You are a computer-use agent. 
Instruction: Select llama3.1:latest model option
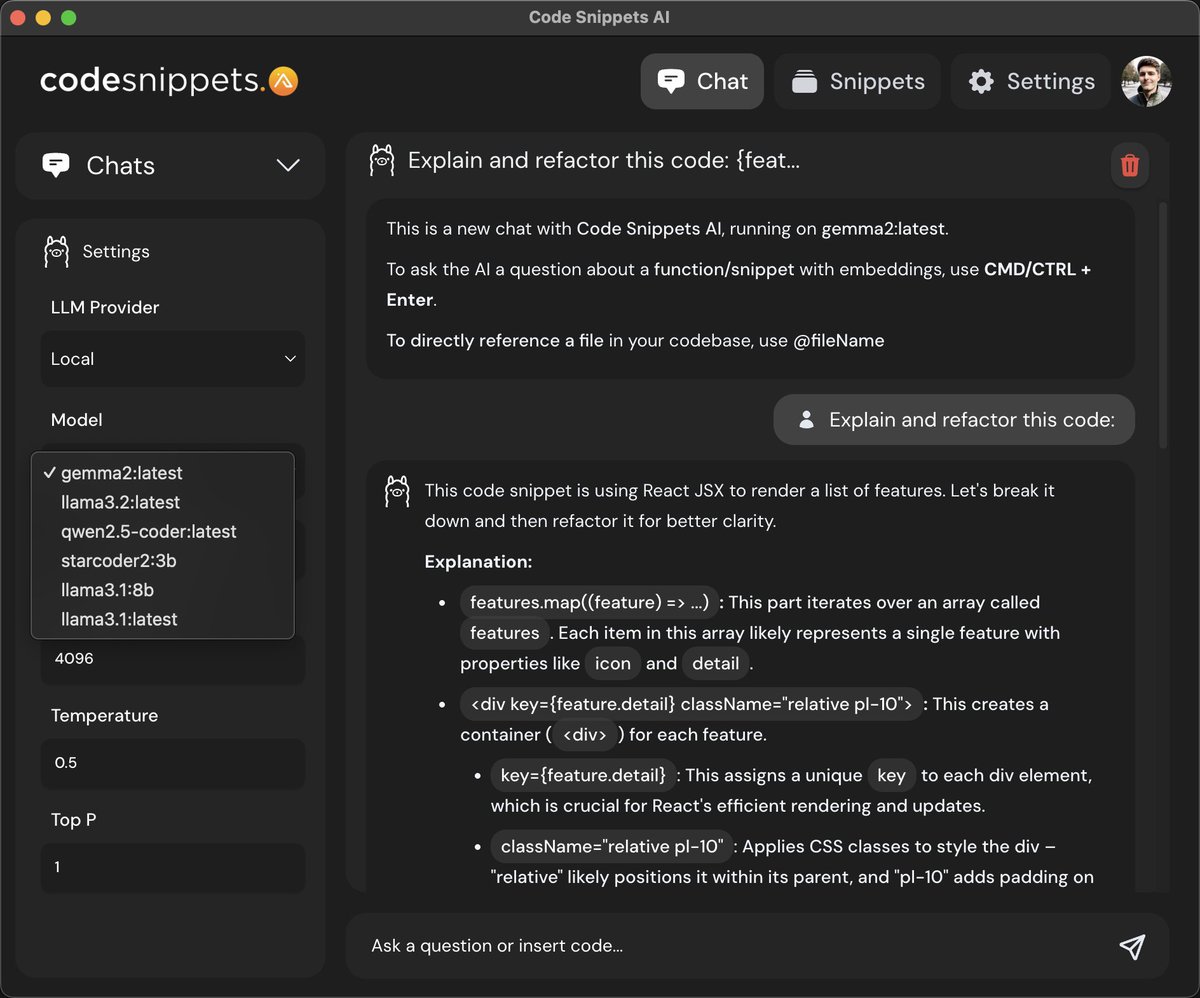(163, 619)
